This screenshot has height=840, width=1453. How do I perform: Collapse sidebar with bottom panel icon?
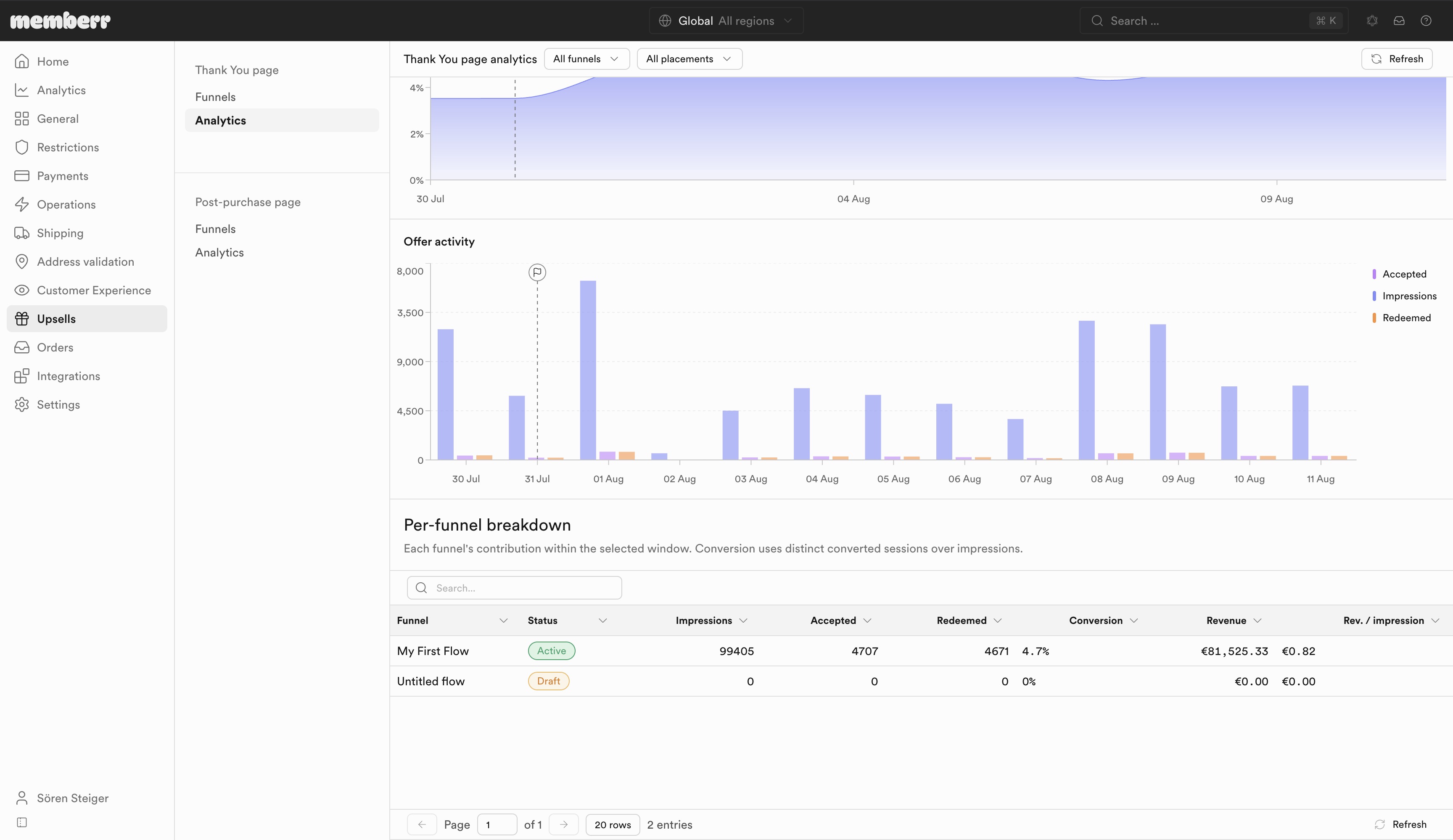click(22, 822)
